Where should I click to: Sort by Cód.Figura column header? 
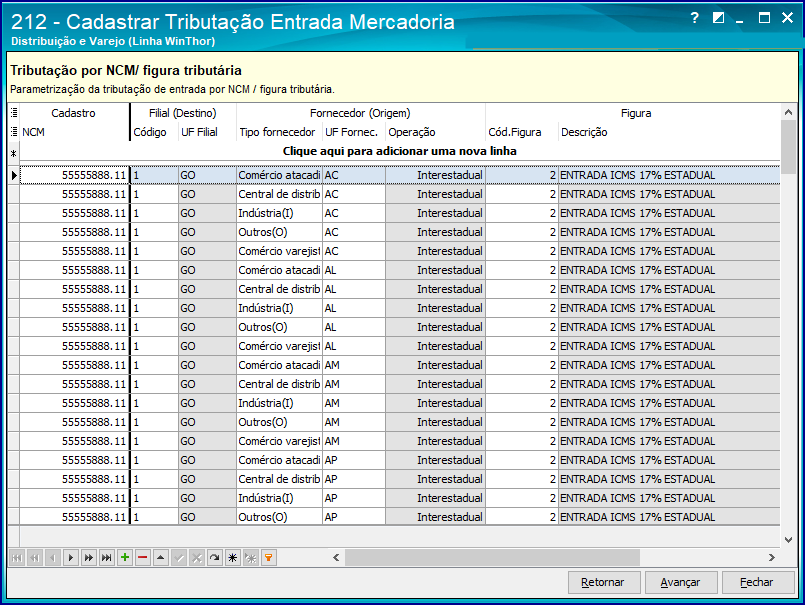(522, 132)
